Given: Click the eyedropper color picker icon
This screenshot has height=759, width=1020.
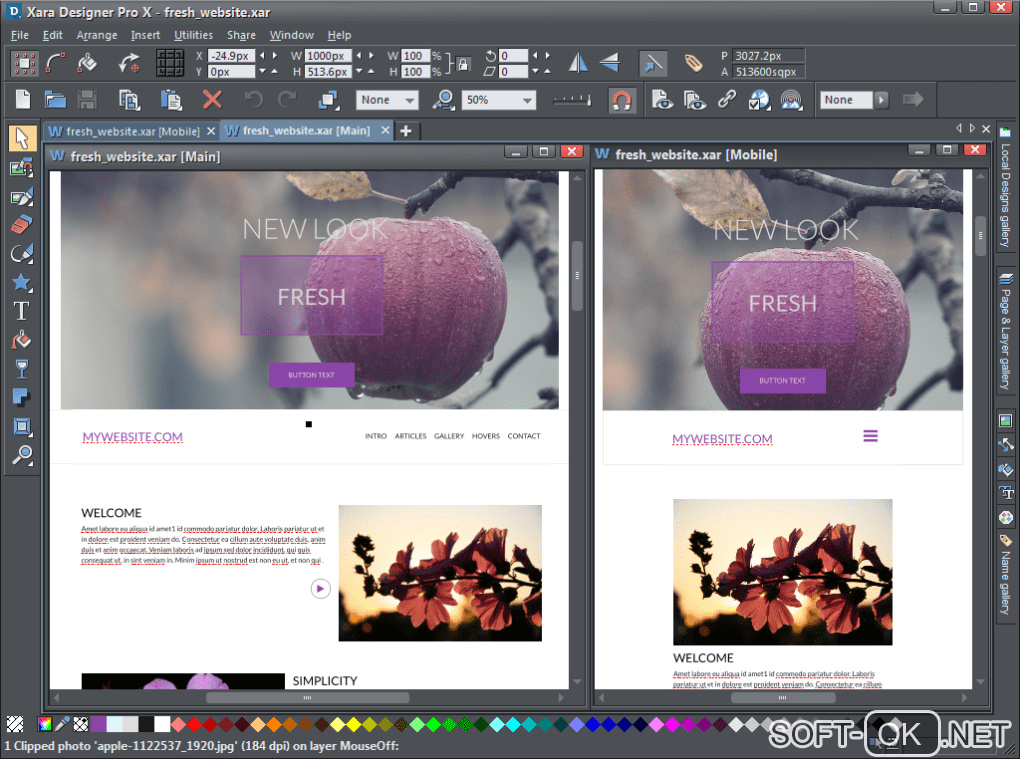Looking at the screenshot, I should [62, 724].
